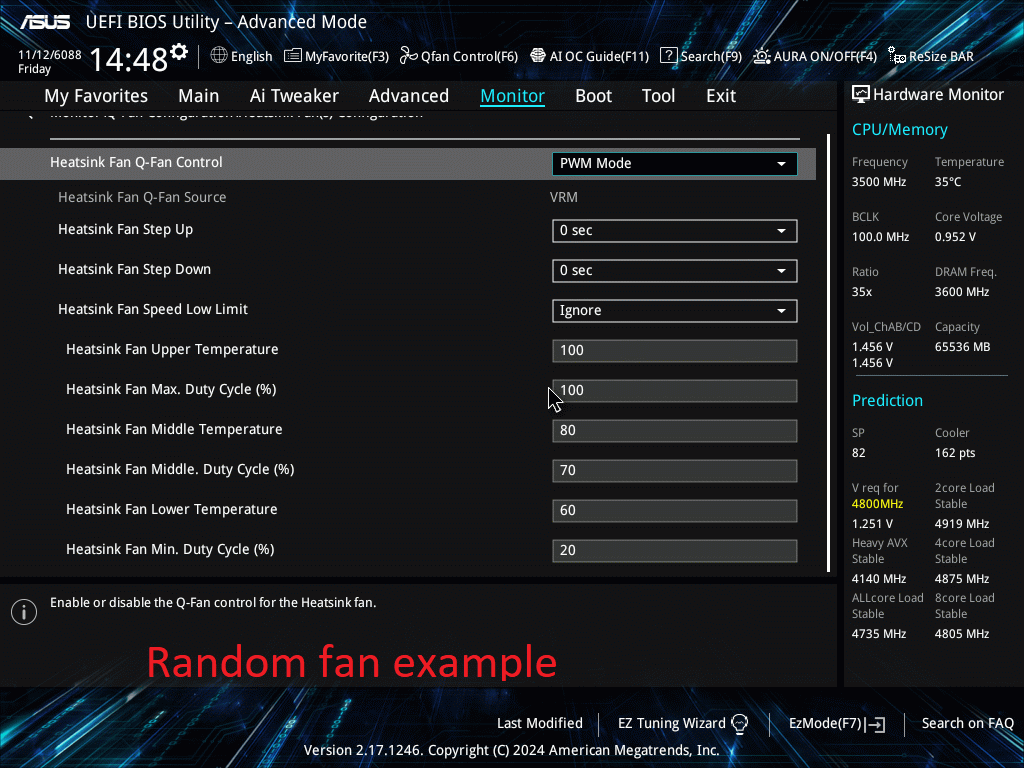Click the vertical scrollbar of the settings list
The height and width of the screenshot is (768, 1024).
click(829, 350)
